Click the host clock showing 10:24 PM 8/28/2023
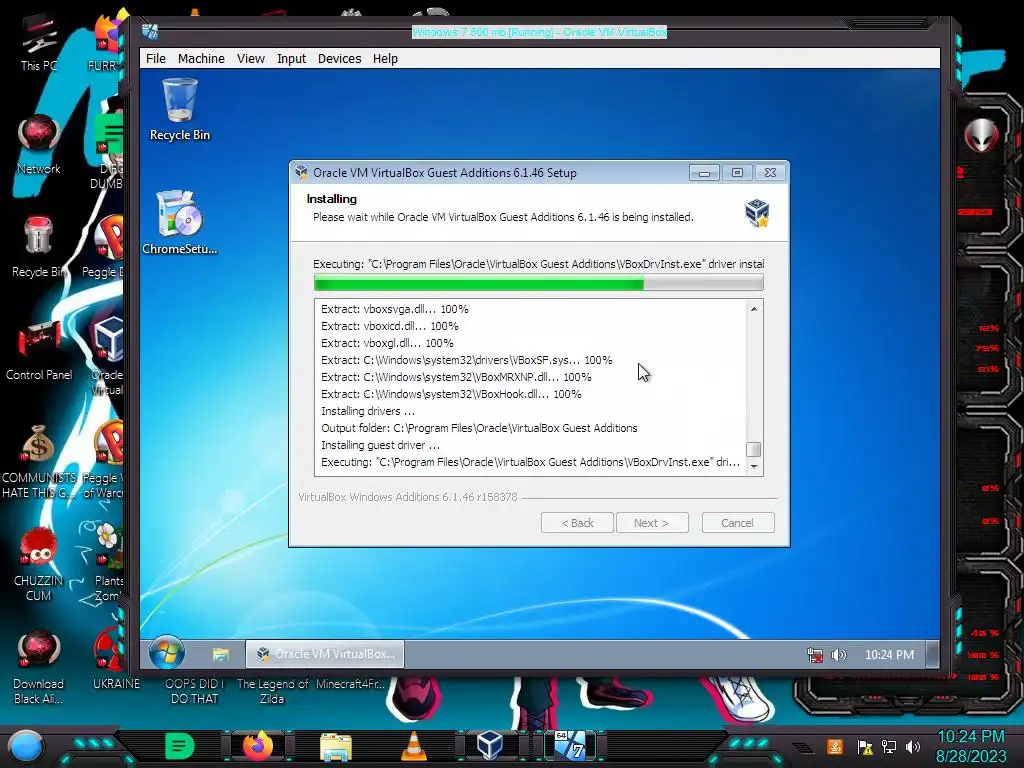The height and width of the screenshot is (768, 1024). click(x=970, y=746)
